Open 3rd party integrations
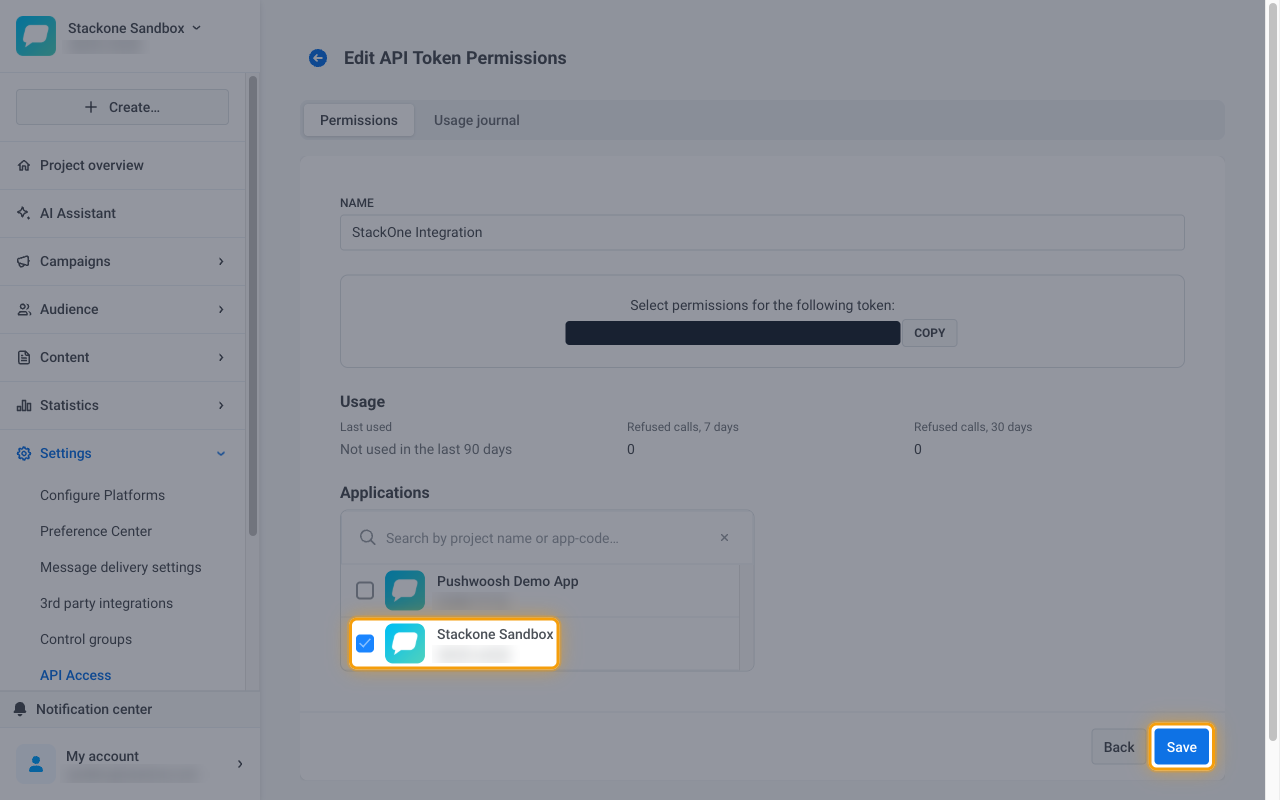This screenshot has height=800, width=1280. [x=106, y=603]
